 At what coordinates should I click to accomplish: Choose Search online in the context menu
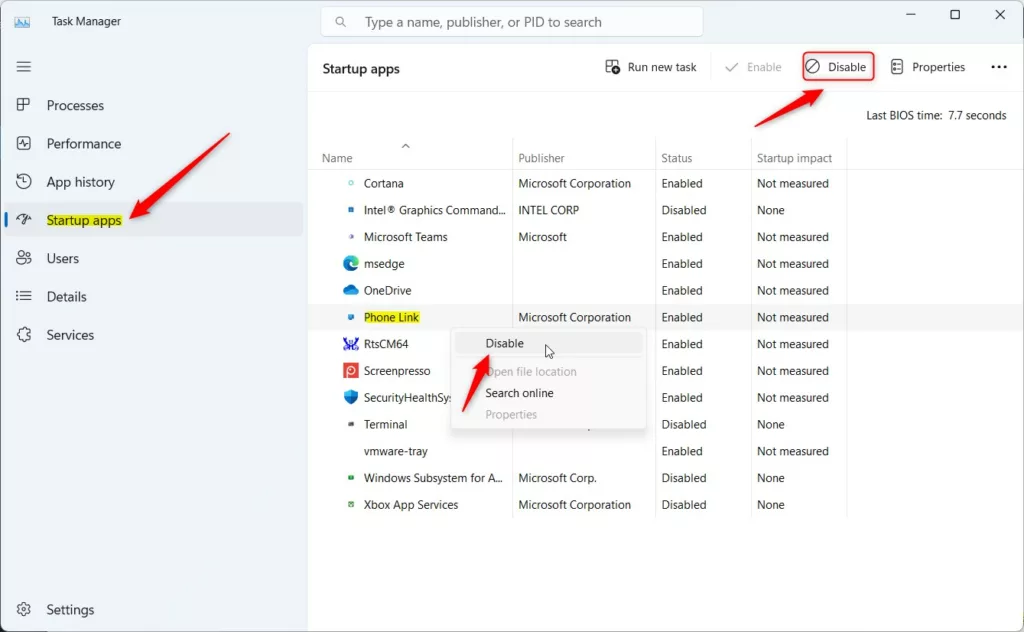pyautogui.click(x=549, y=393)
